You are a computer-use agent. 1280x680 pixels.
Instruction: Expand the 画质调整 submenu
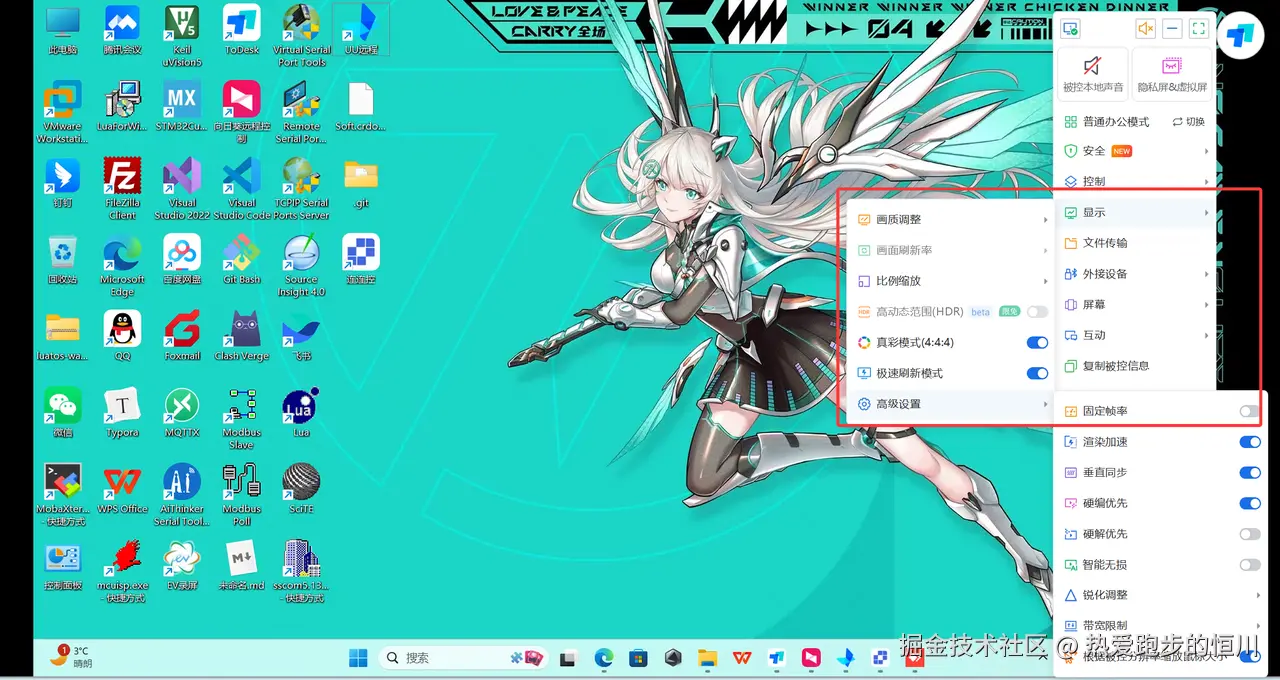pos(951,220)
